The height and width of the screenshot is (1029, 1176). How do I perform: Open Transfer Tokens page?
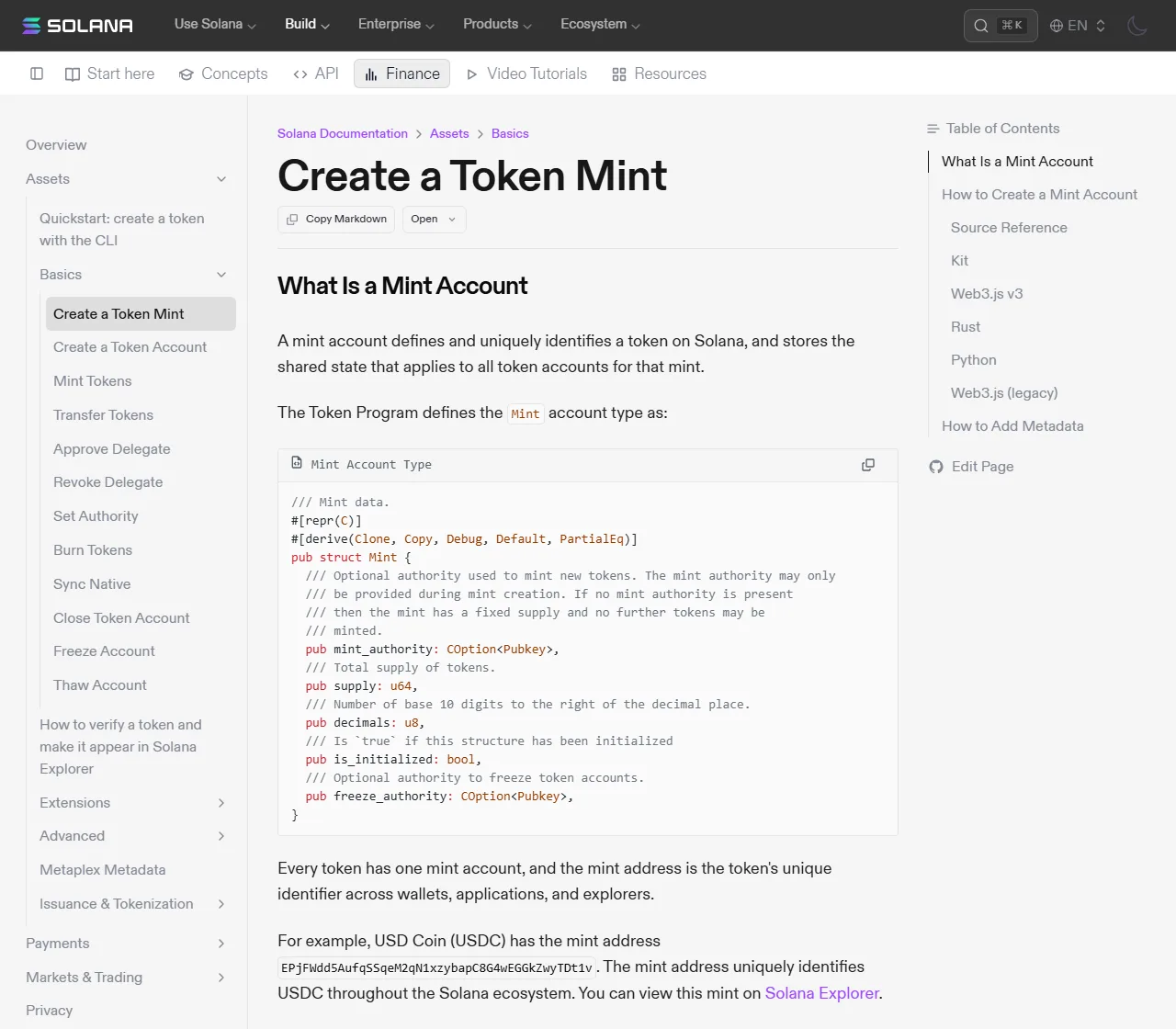tap(103, 415)
